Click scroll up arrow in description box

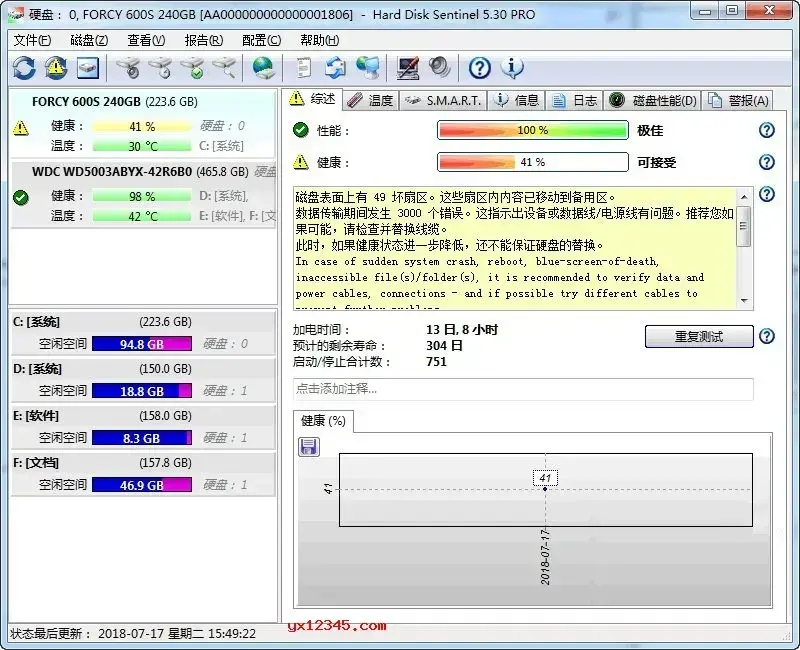[x=744, y=196]
